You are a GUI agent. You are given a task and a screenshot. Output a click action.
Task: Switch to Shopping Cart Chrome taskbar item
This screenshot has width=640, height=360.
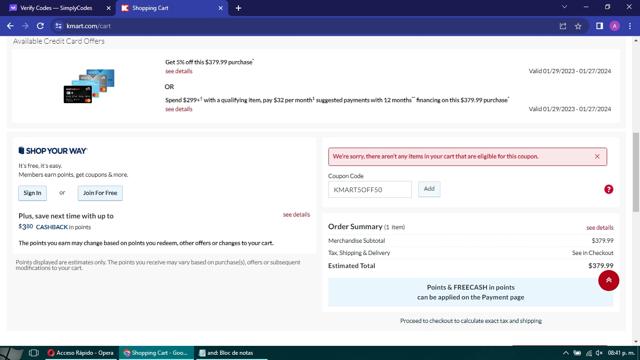156,353
